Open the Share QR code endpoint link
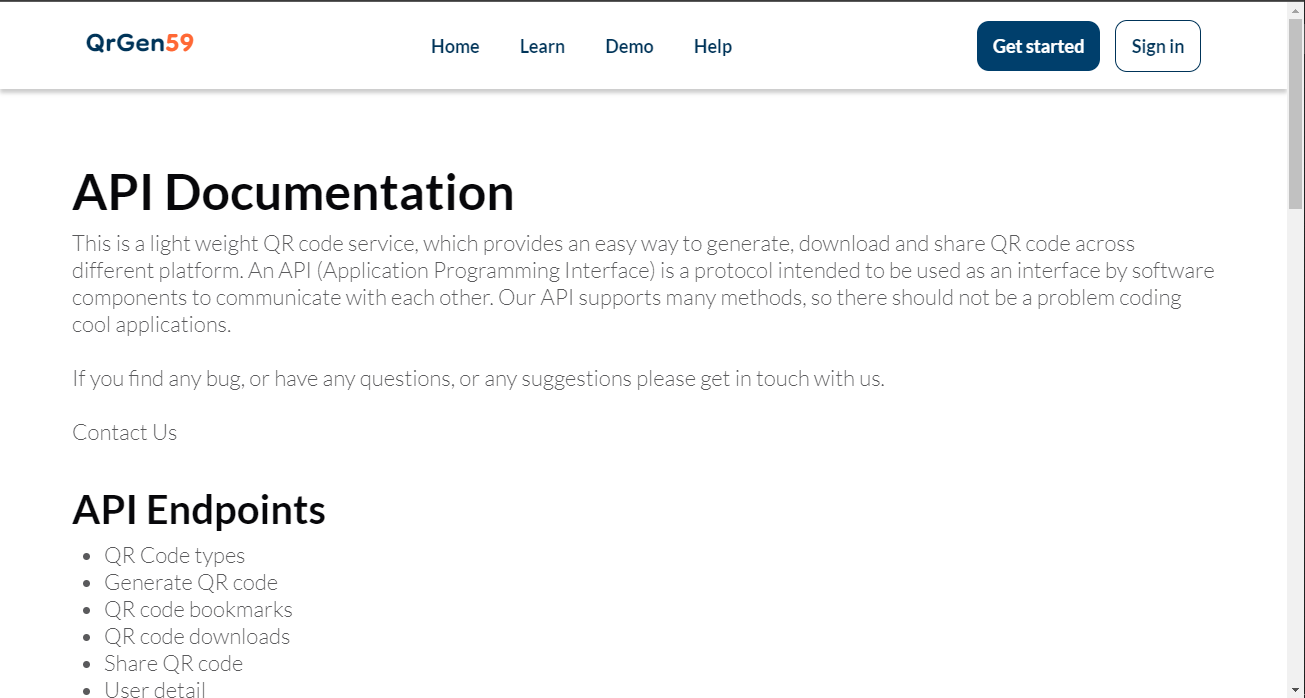This screenshot has height=698, width=1305. pos(173,663)
